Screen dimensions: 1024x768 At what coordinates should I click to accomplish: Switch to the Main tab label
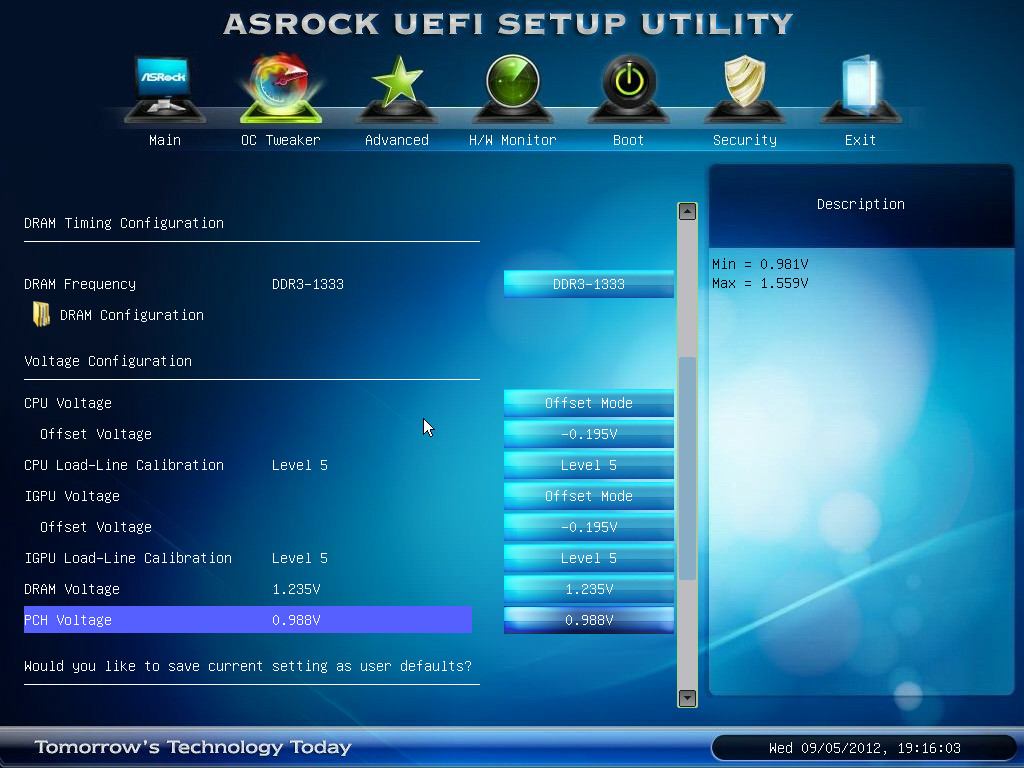165,140
